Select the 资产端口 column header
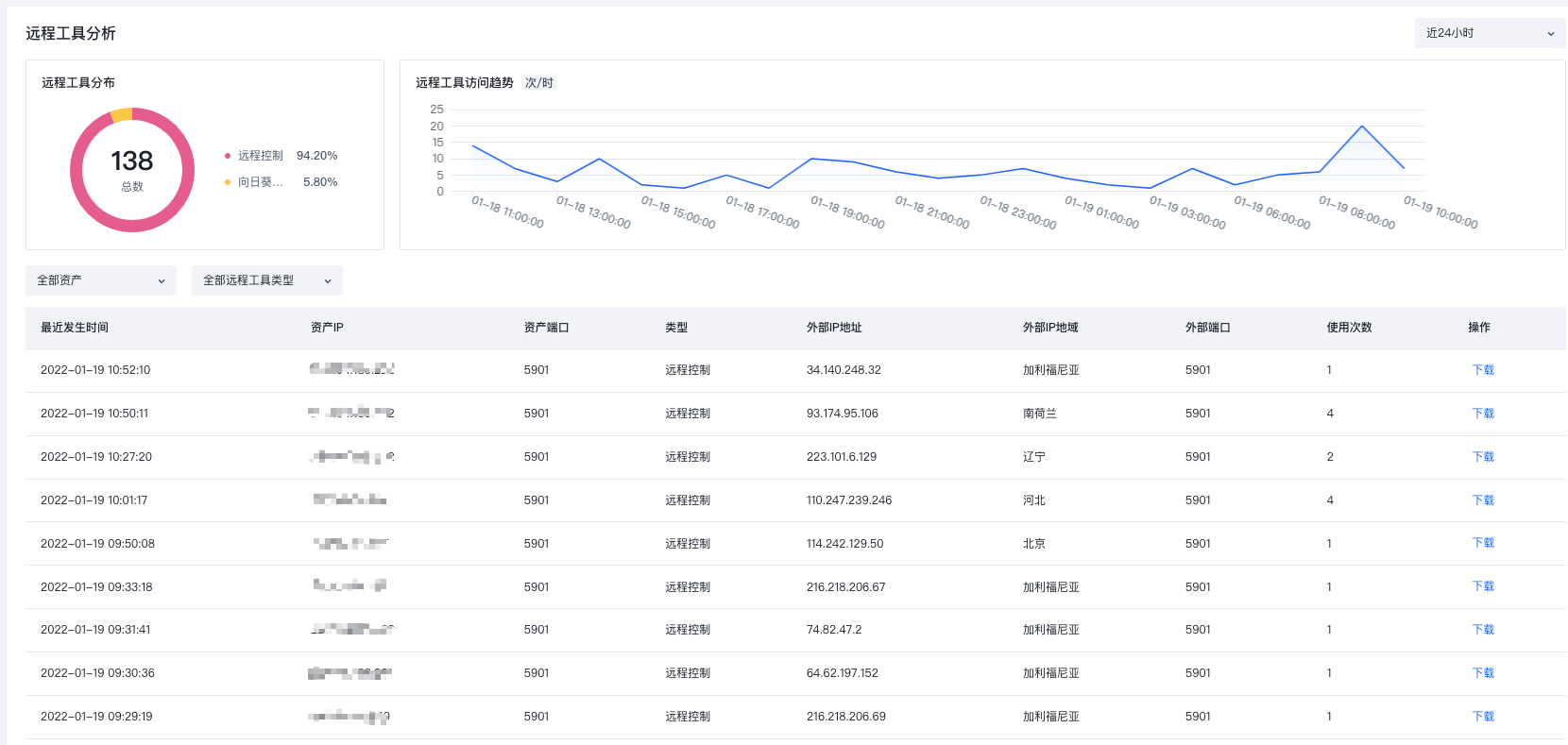1568x745 pixels. coord(546,328)
